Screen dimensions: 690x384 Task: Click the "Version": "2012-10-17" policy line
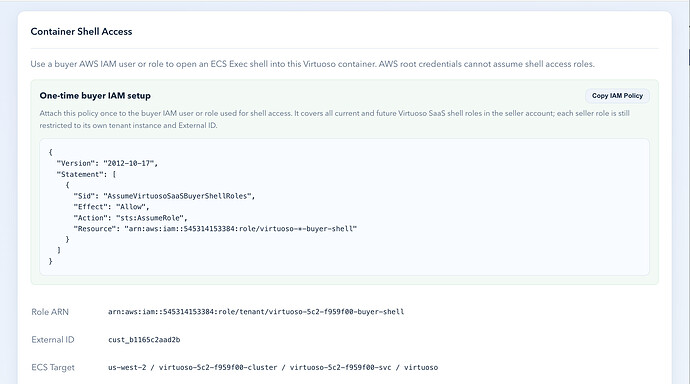pos(107,163)
